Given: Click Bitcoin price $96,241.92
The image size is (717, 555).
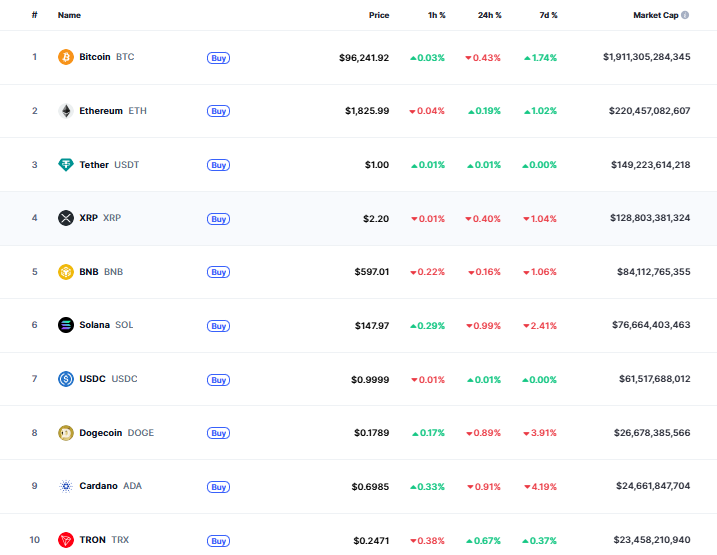Looking at the screenshot, I should pos(364,58).
